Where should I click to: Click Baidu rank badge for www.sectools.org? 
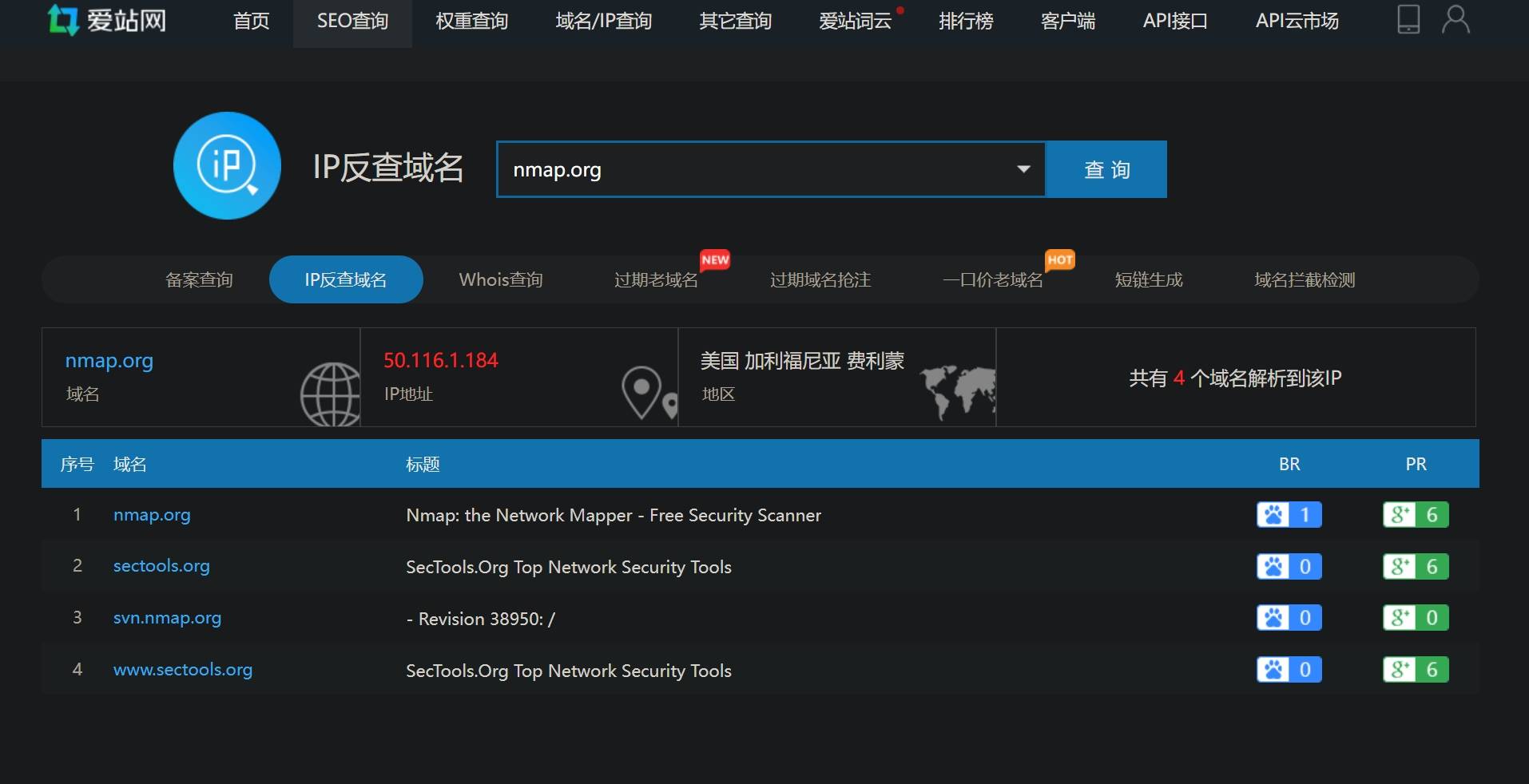pyautogui.click(x=1289, y=670)
